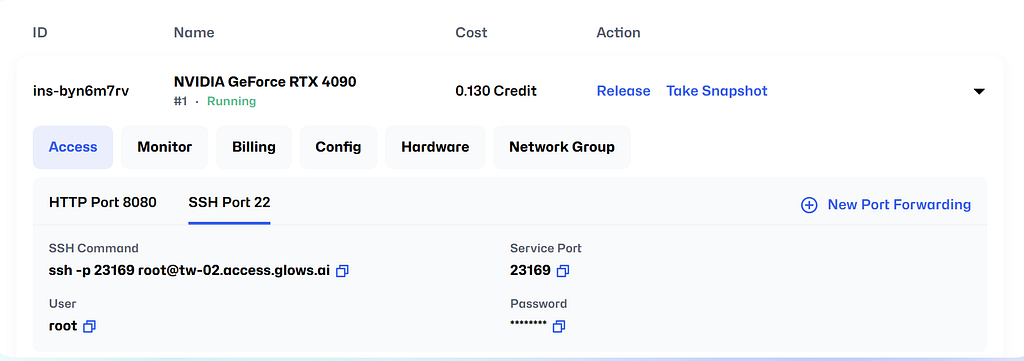Viewport: 1024px width, 361px height.
Task: Open the Billing tab
Action: 254,147
